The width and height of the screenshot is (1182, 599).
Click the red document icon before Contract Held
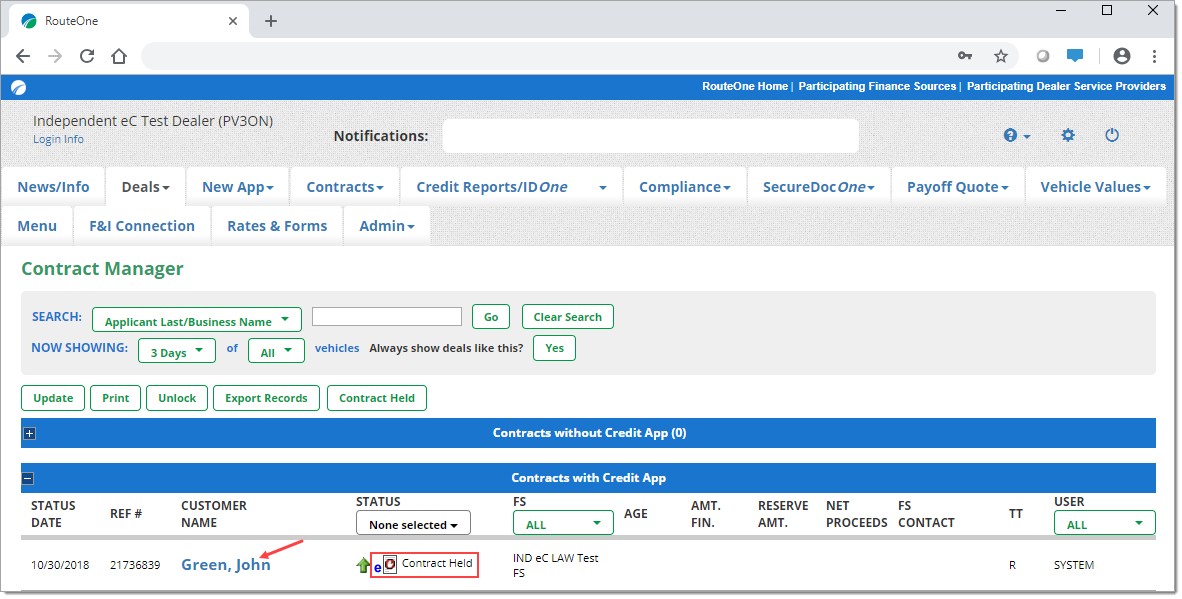390,564
